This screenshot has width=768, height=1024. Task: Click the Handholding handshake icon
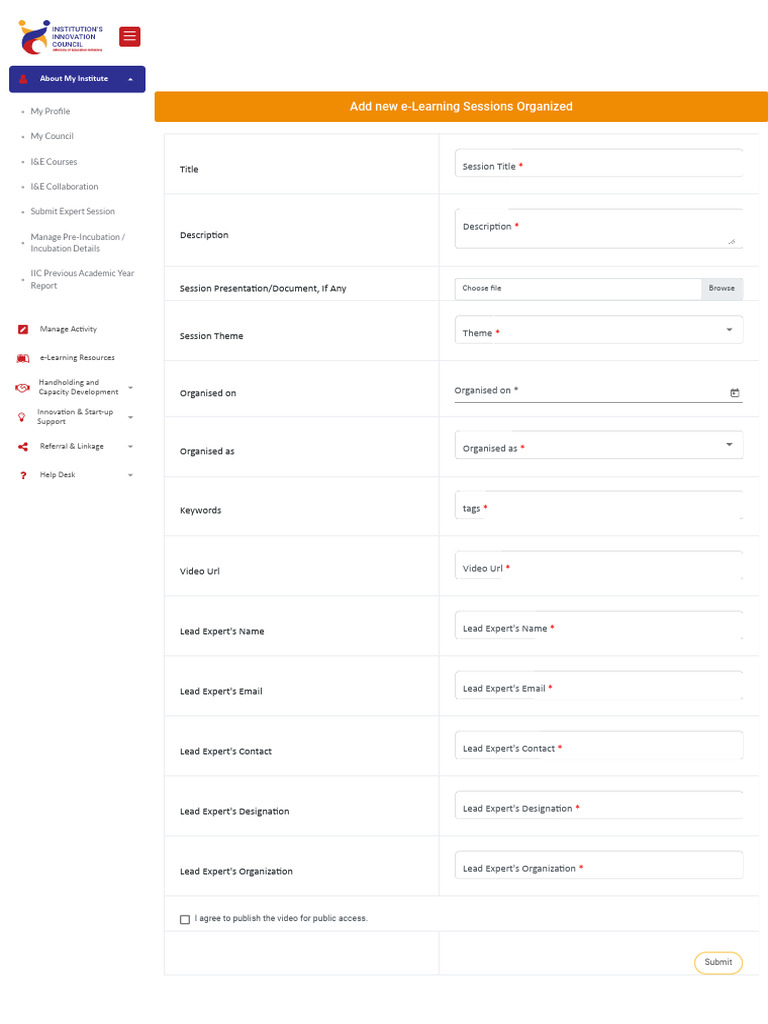coord(22,387)
